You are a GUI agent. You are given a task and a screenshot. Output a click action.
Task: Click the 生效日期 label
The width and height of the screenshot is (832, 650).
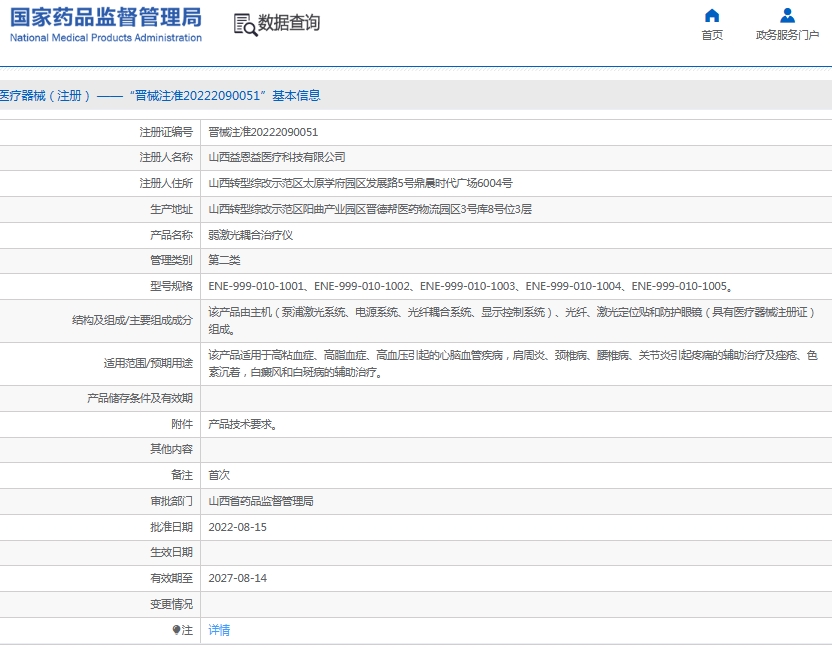(171, 552)
